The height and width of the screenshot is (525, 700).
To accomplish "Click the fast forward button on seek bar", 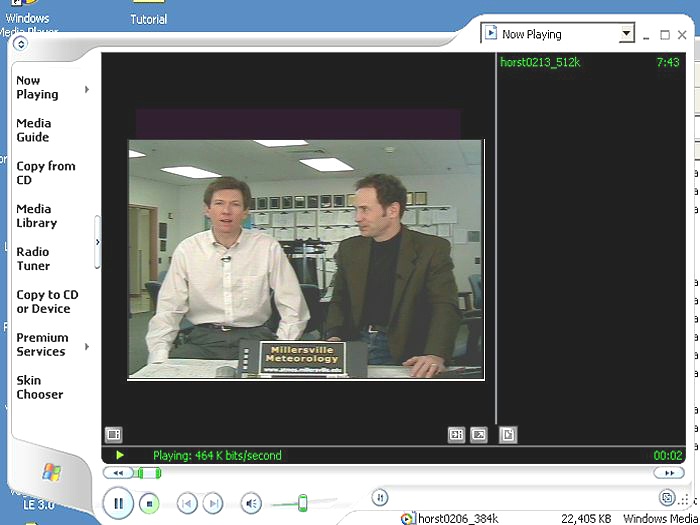I will pyautogui.click(x=669, y=473).
